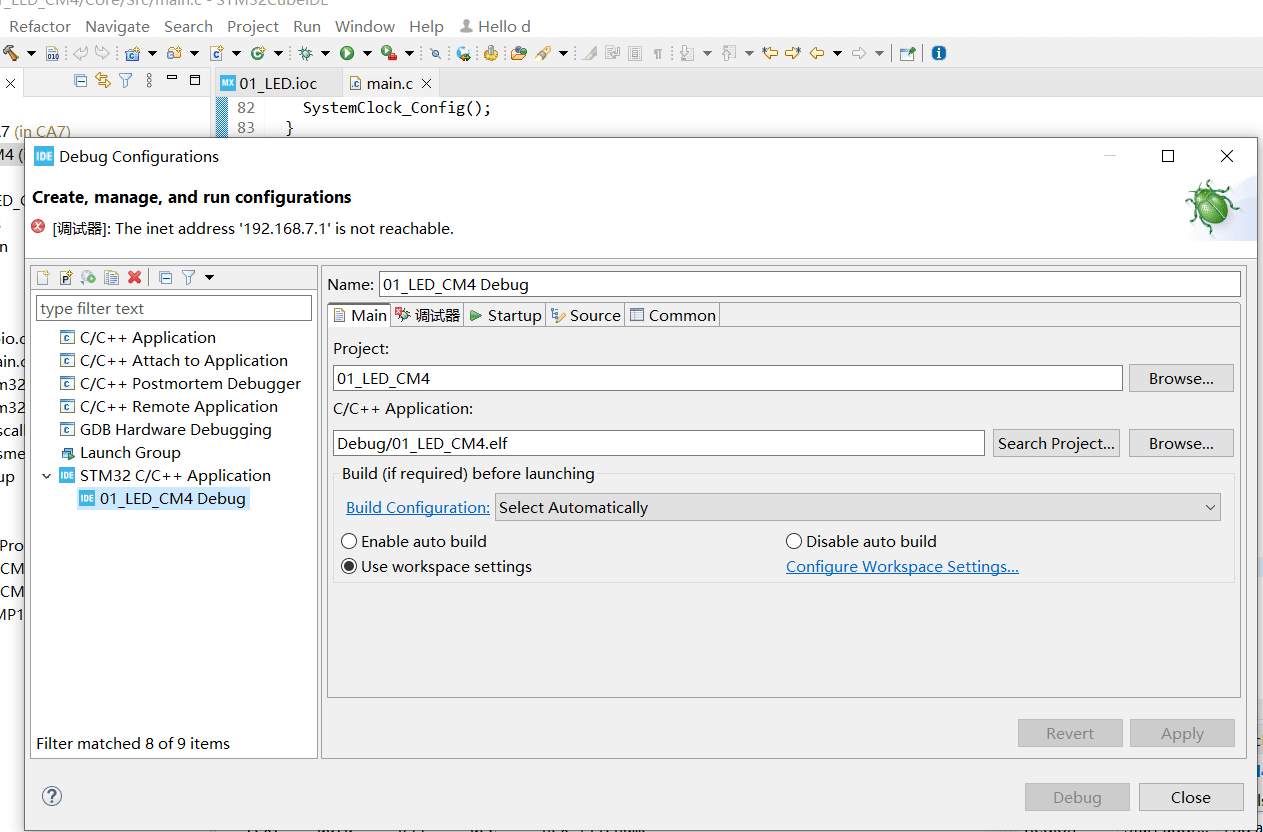Switch to the Source tab
Viewport: 1263px width, 832px height.
(585, 315)
